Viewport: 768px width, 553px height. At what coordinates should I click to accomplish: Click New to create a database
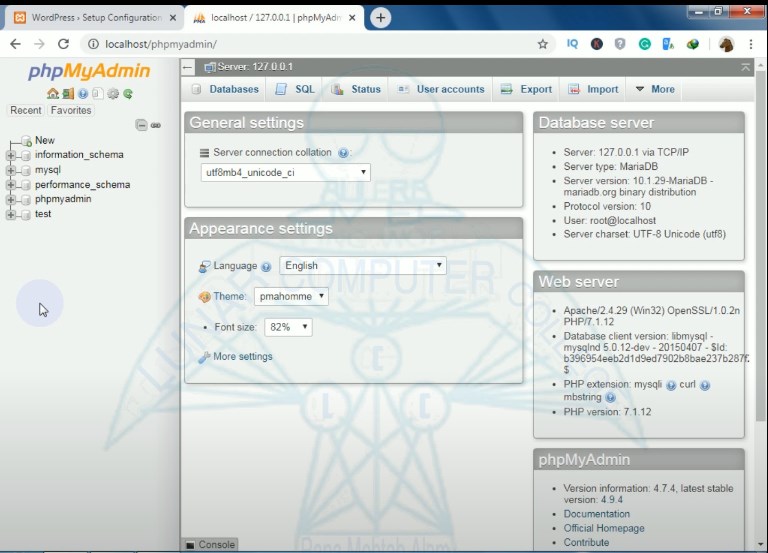coord(45,140)
